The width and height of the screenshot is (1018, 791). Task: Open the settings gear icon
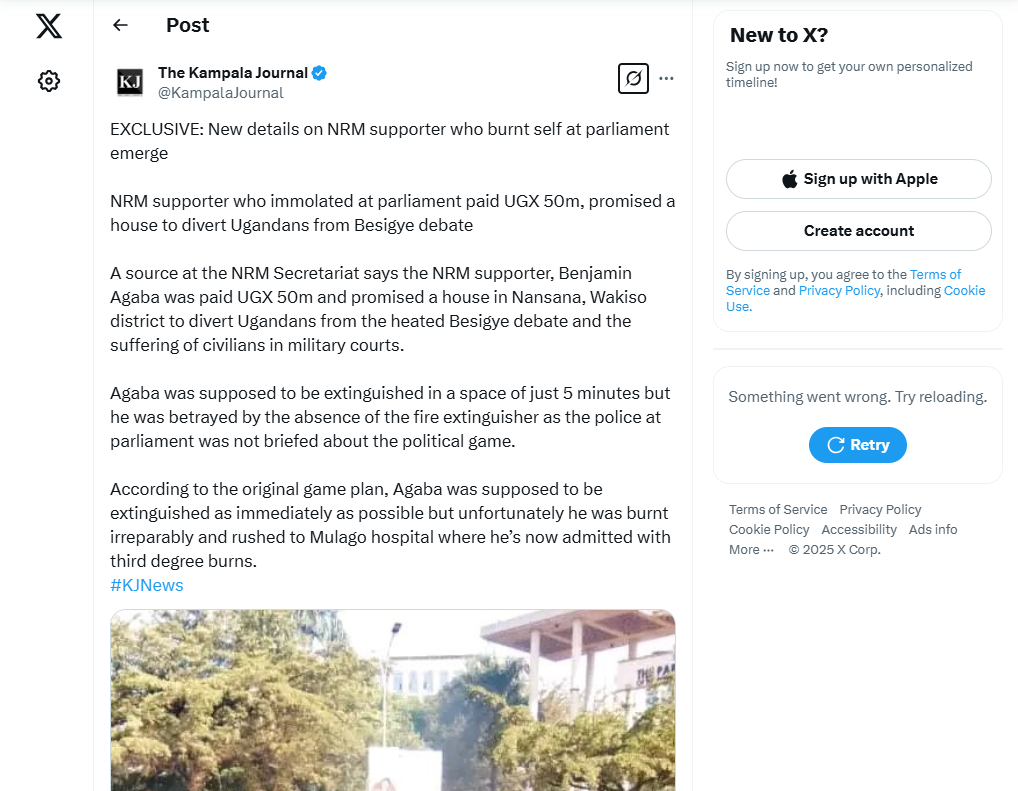click(49, 81)
